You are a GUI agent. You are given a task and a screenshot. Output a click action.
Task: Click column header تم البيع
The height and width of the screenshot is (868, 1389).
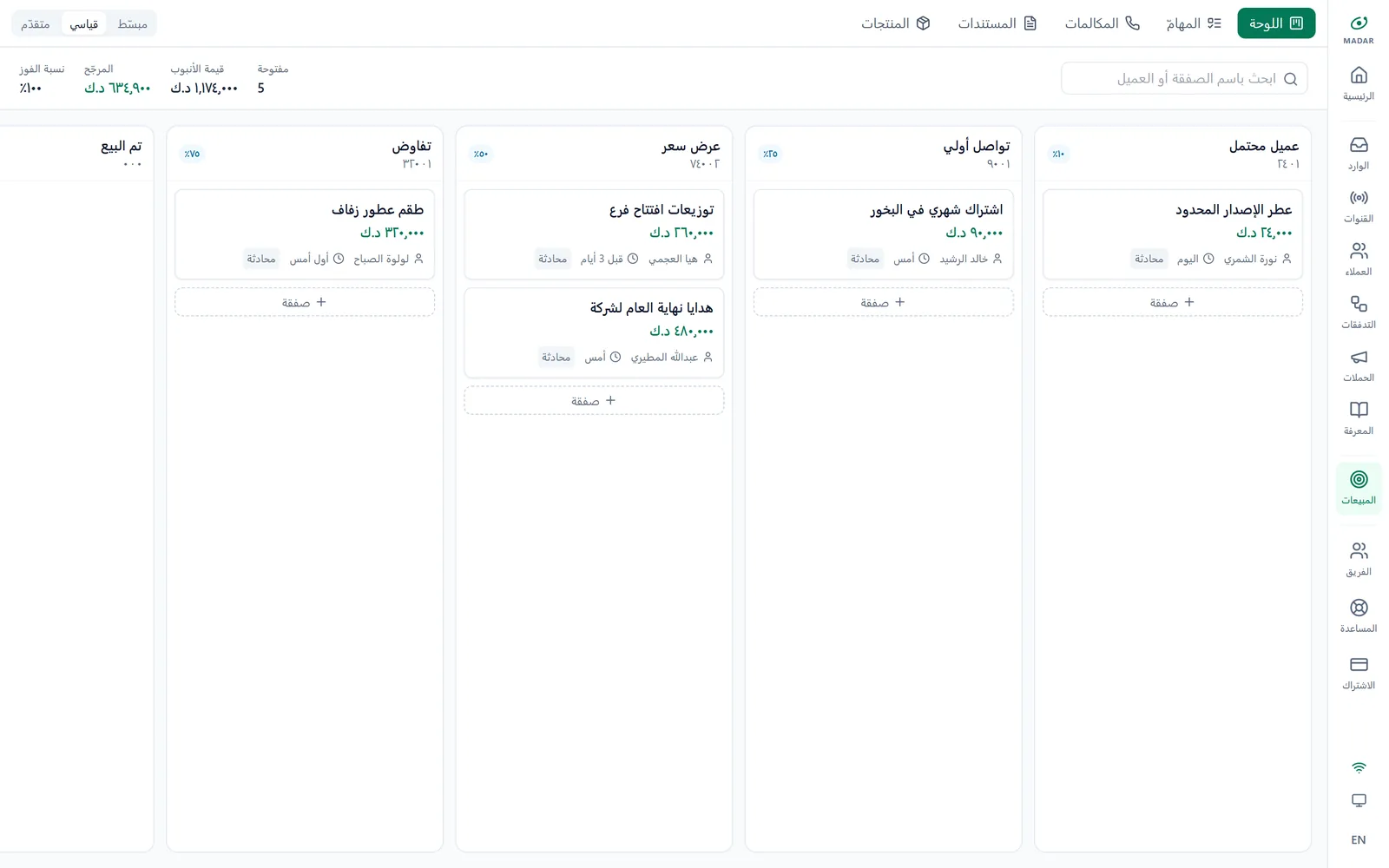click(x=122, y=146)
